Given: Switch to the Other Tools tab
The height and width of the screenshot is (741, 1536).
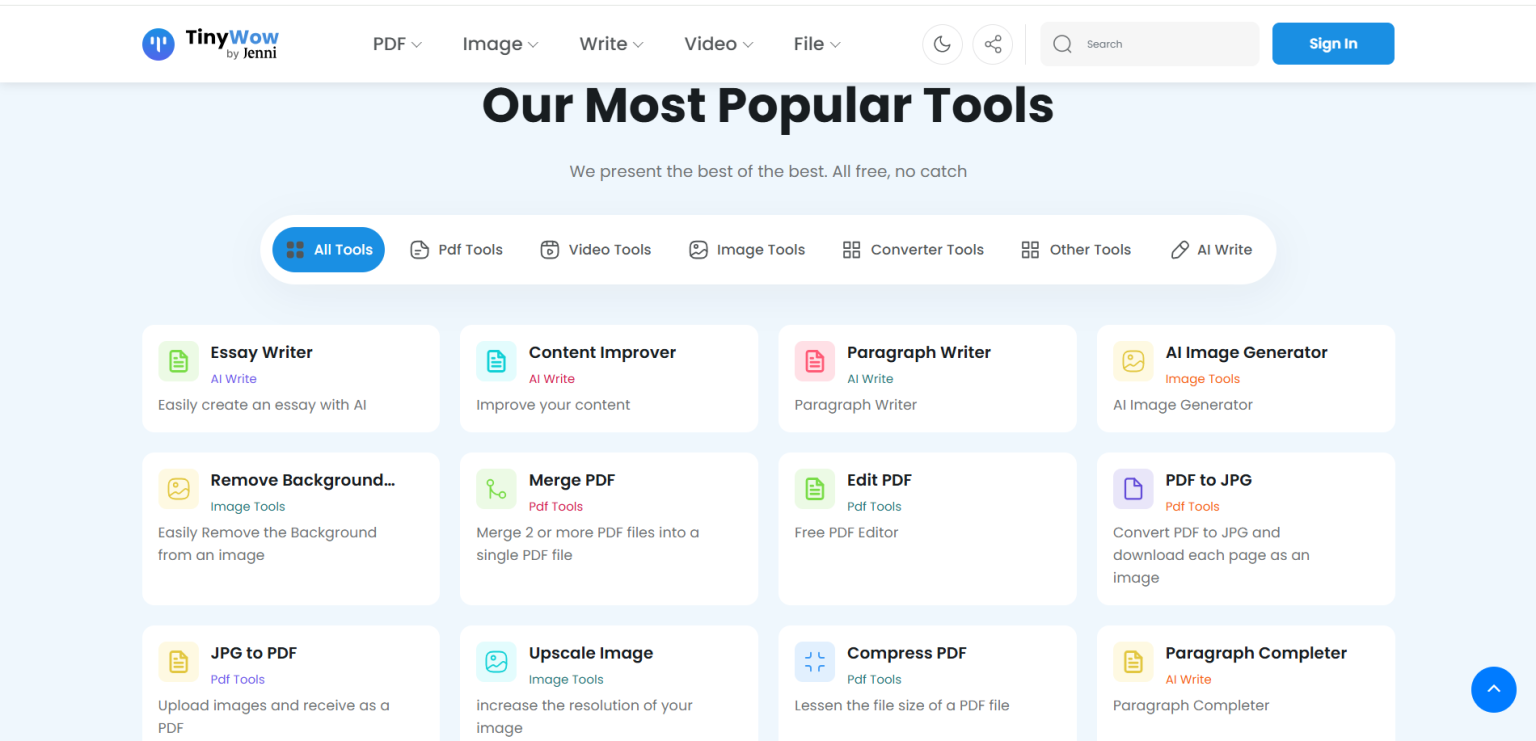Looking at the screenshot, I should click(1076, 250).
